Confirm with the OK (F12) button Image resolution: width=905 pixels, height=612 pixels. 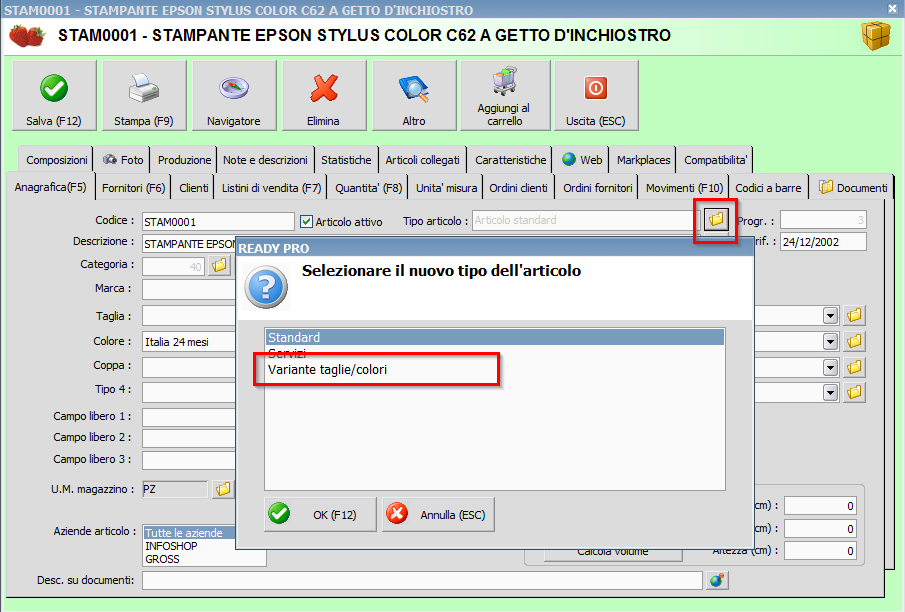pos(320,514)
